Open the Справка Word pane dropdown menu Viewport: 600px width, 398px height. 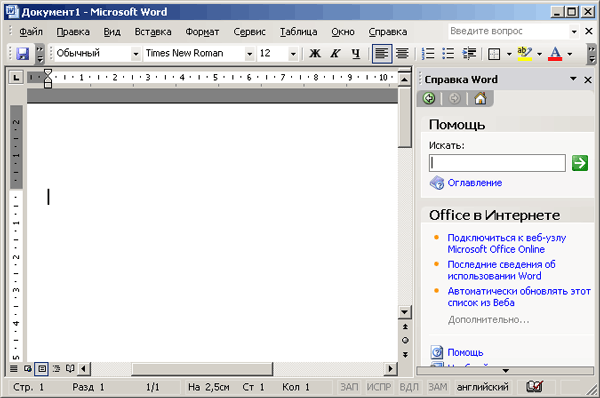pos(573,79)
